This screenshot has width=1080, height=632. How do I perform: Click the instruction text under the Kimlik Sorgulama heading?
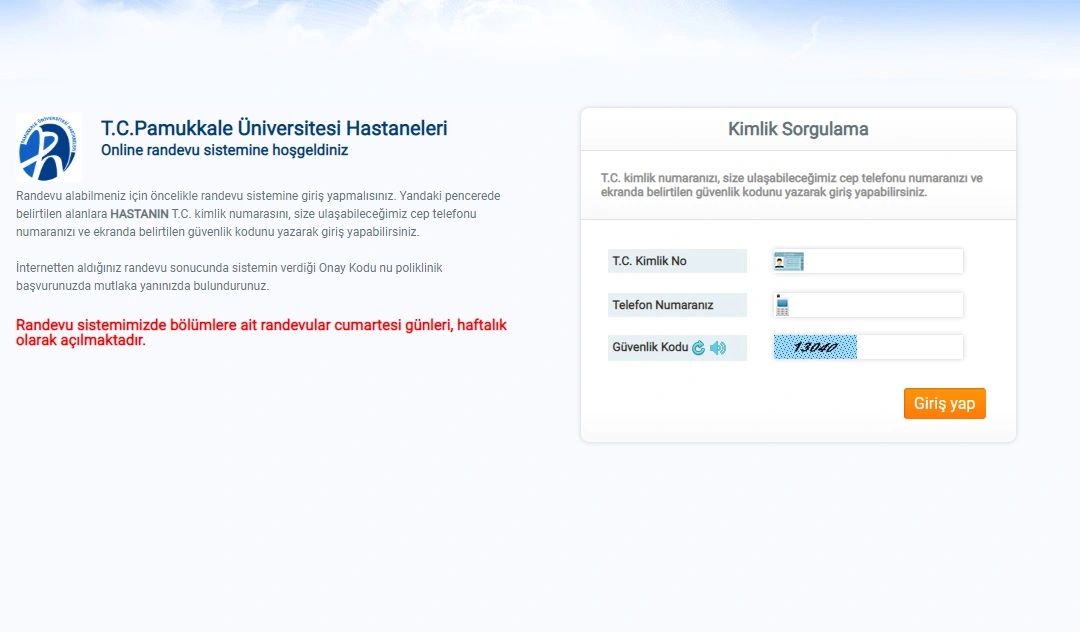tap(791, 185)
